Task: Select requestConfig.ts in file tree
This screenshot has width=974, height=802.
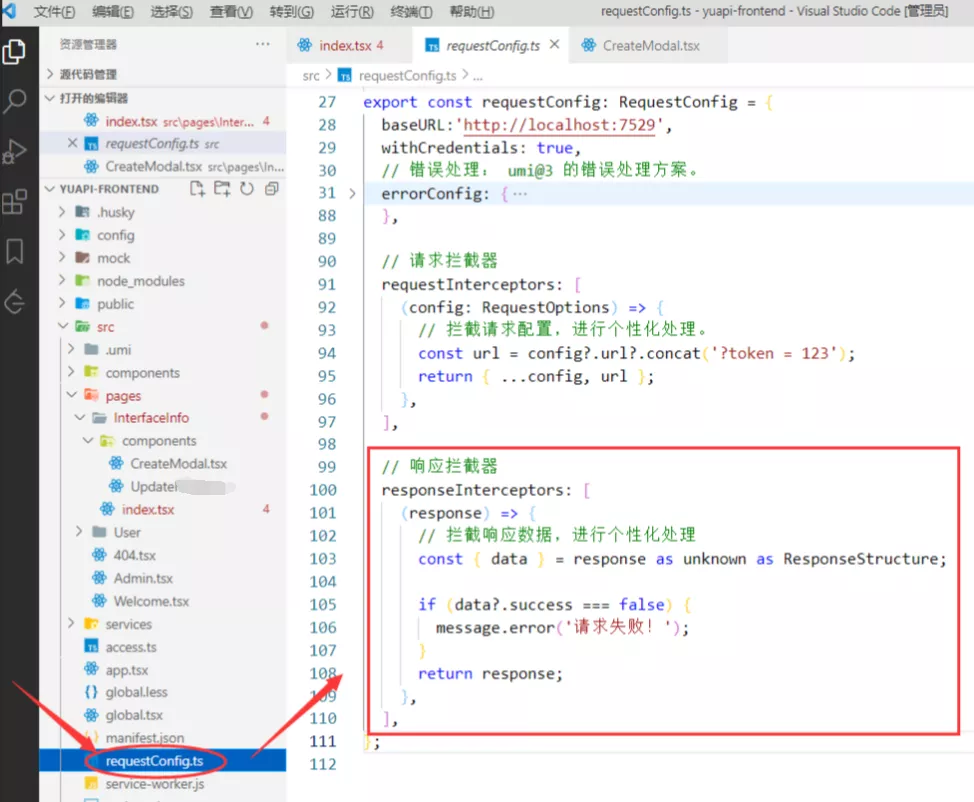Action: pos(163,761)
